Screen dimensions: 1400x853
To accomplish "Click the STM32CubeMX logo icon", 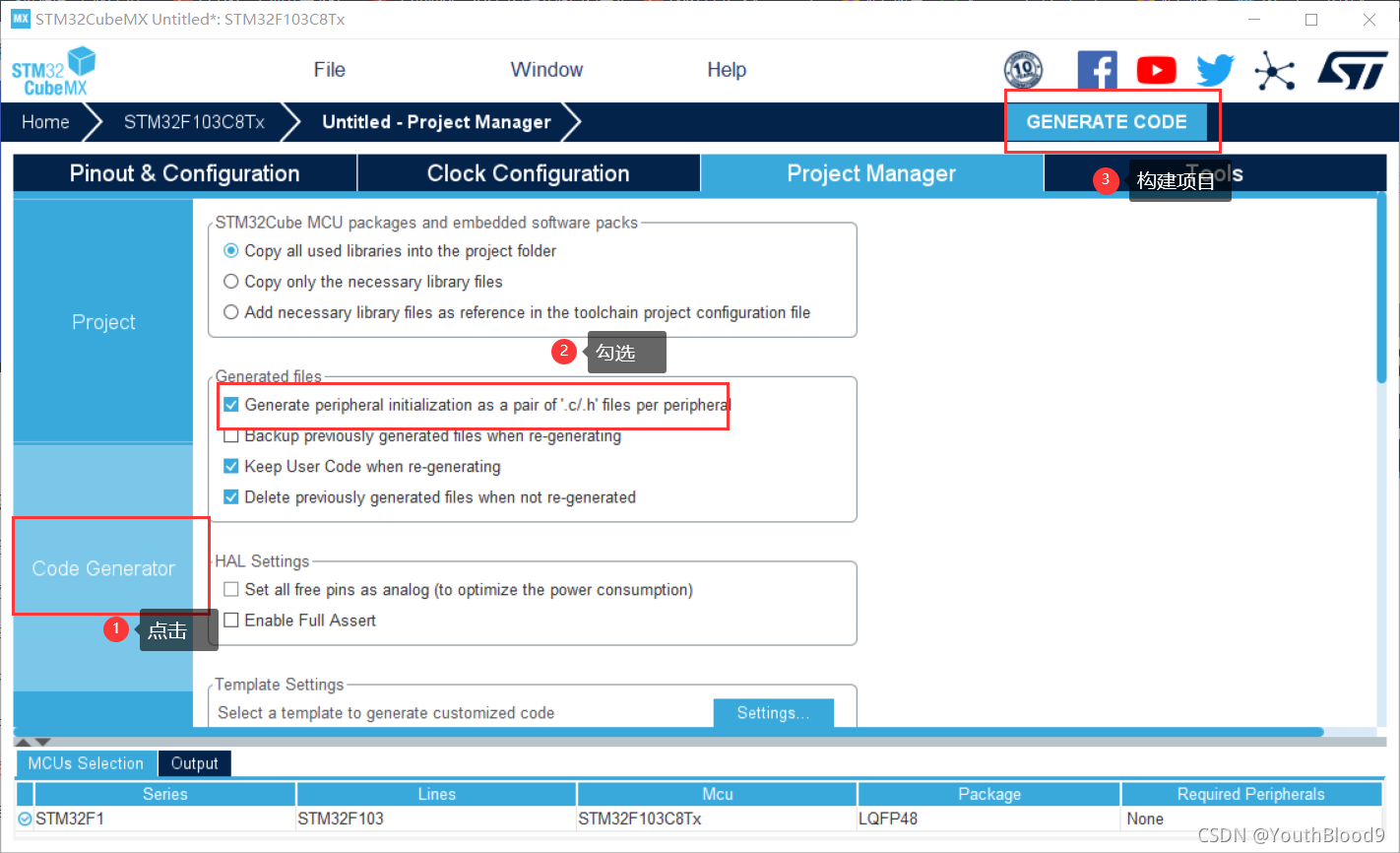I will pos(54,71).
